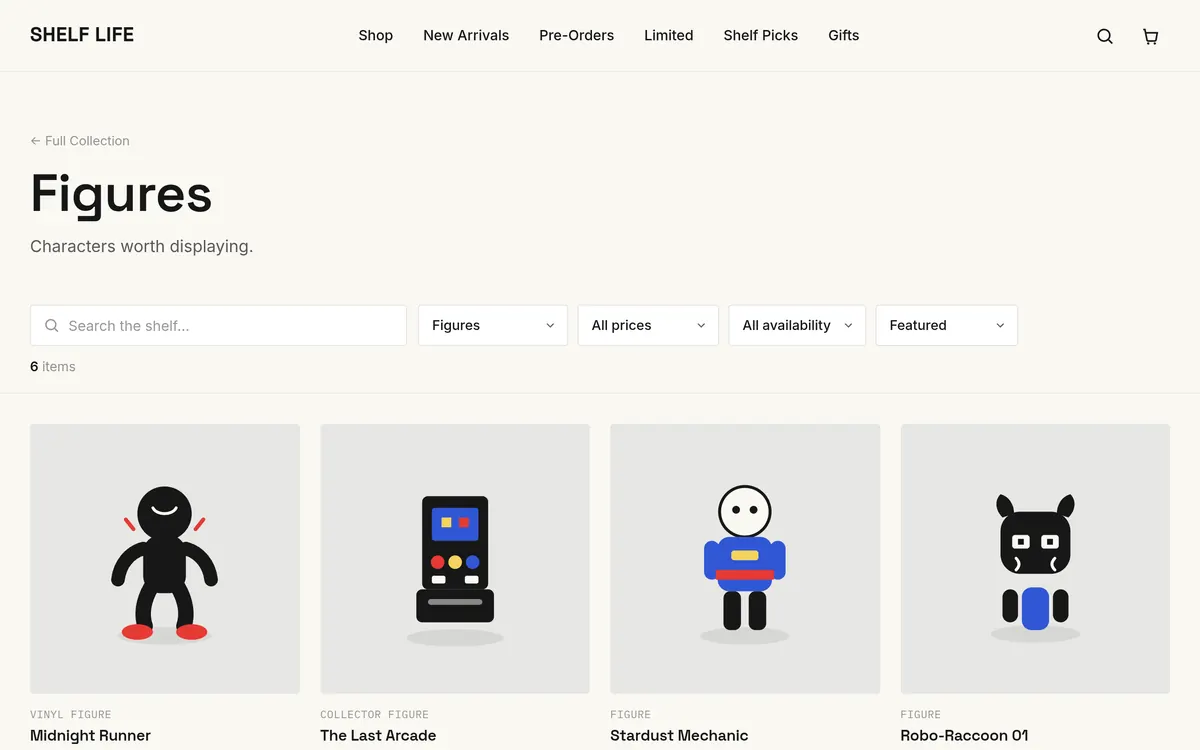The image size is (1200, 750).
Task: Open the search icon in header
Action: click(1105, 36)
